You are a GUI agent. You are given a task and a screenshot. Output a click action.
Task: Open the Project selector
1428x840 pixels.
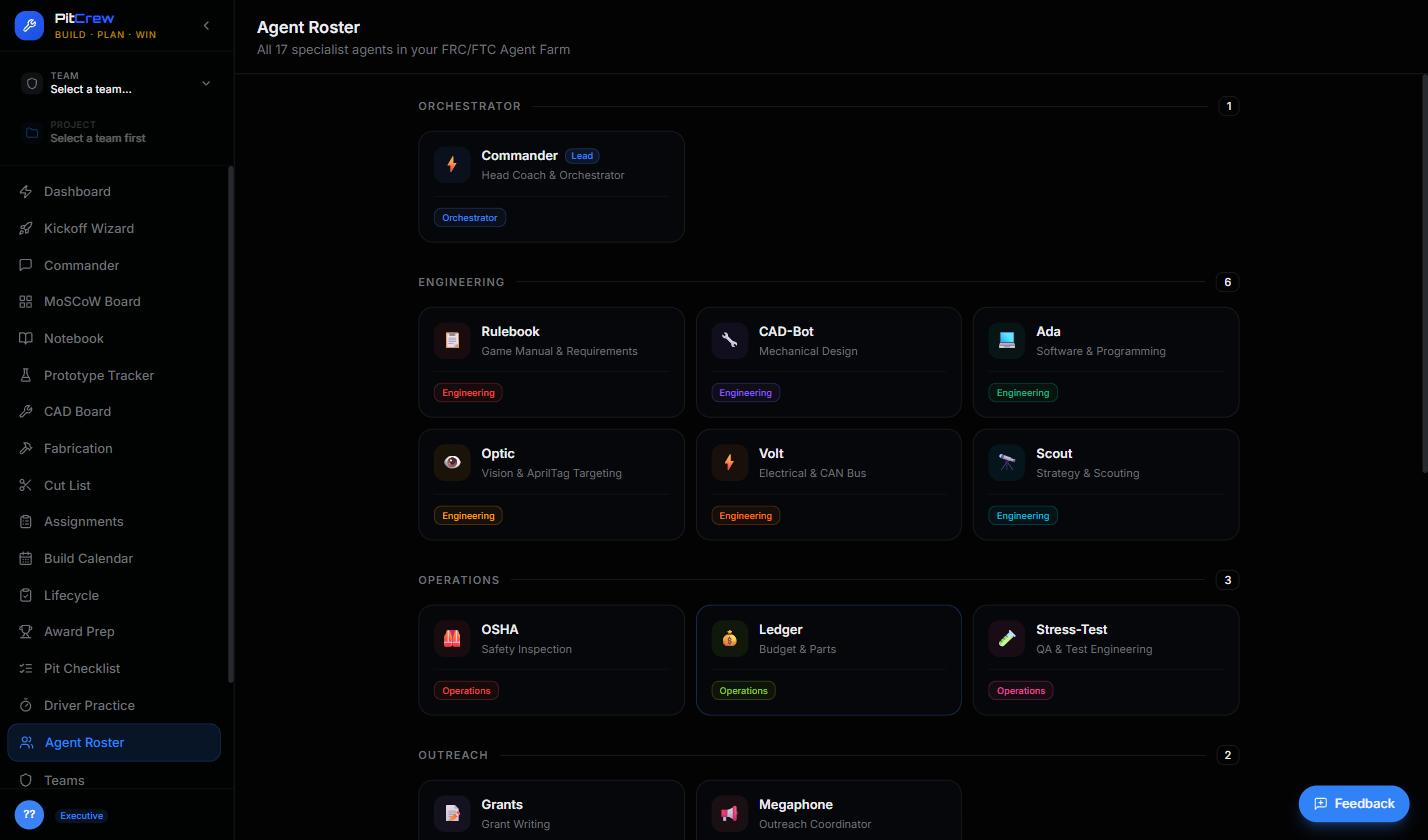click(x=117, y=132)
